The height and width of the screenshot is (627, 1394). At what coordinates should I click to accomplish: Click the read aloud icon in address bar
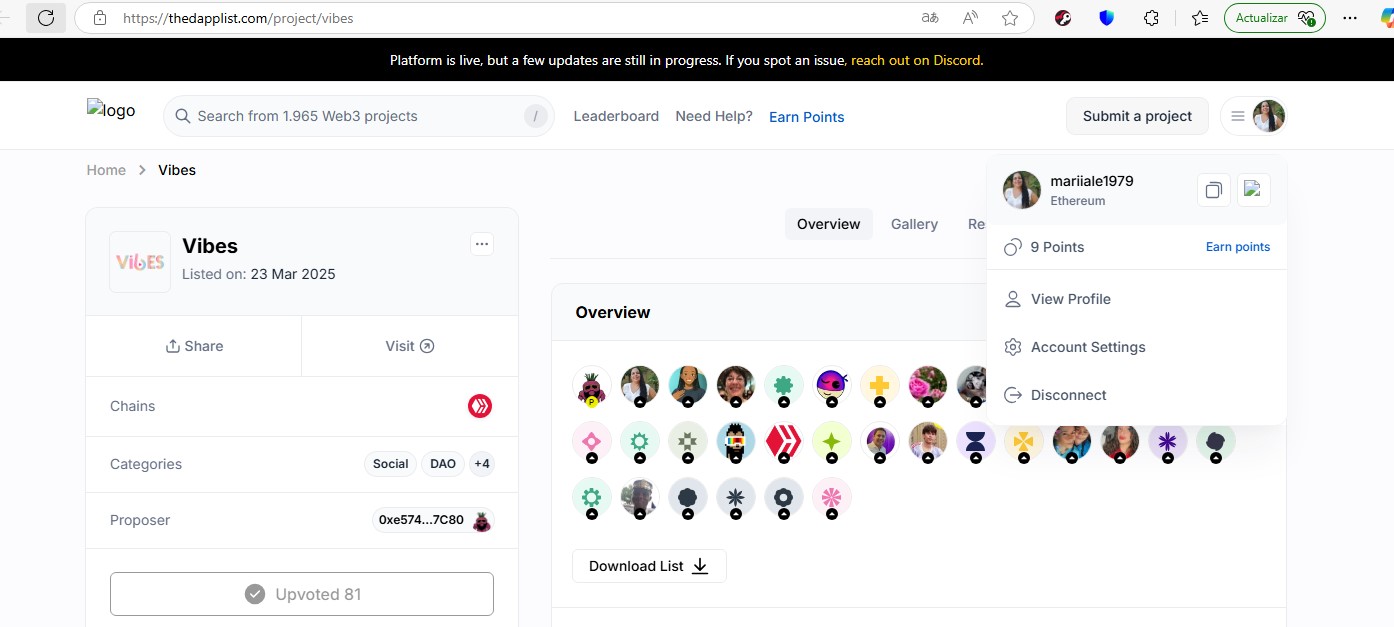click(x=970, y=18)
